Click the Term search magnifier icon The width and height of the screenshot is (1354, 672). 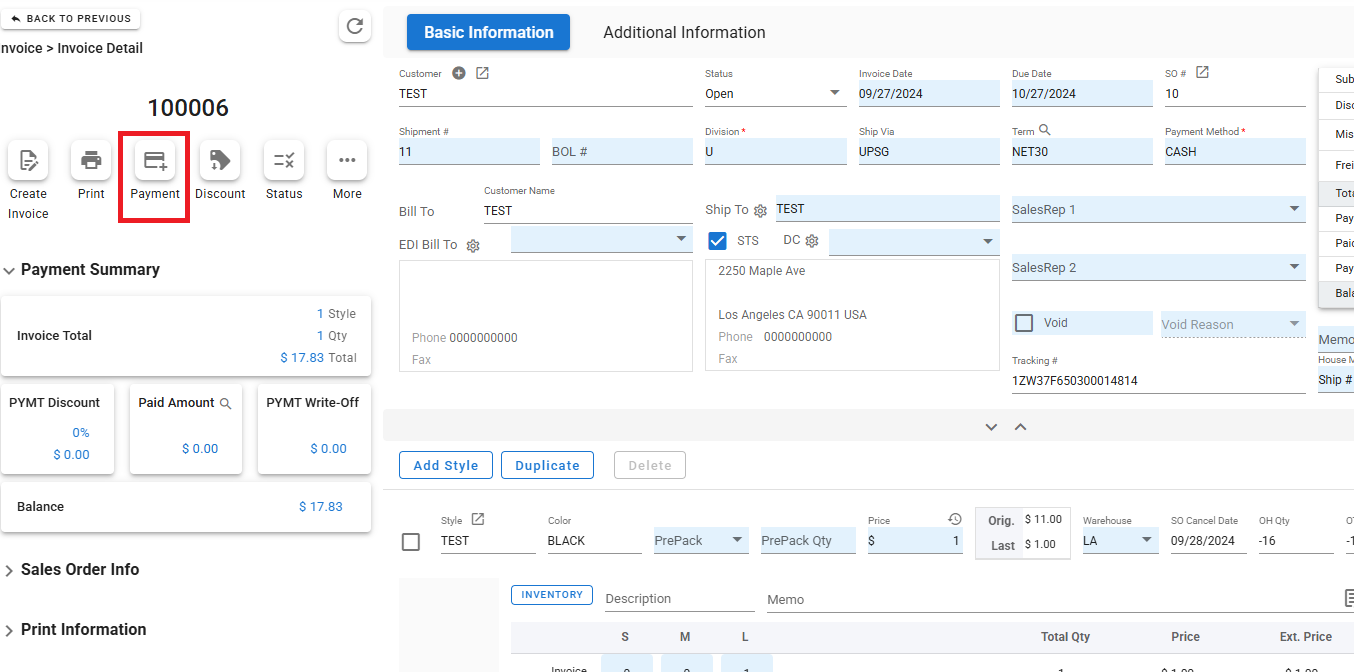pyautogui.click(x=1045, y=131)
